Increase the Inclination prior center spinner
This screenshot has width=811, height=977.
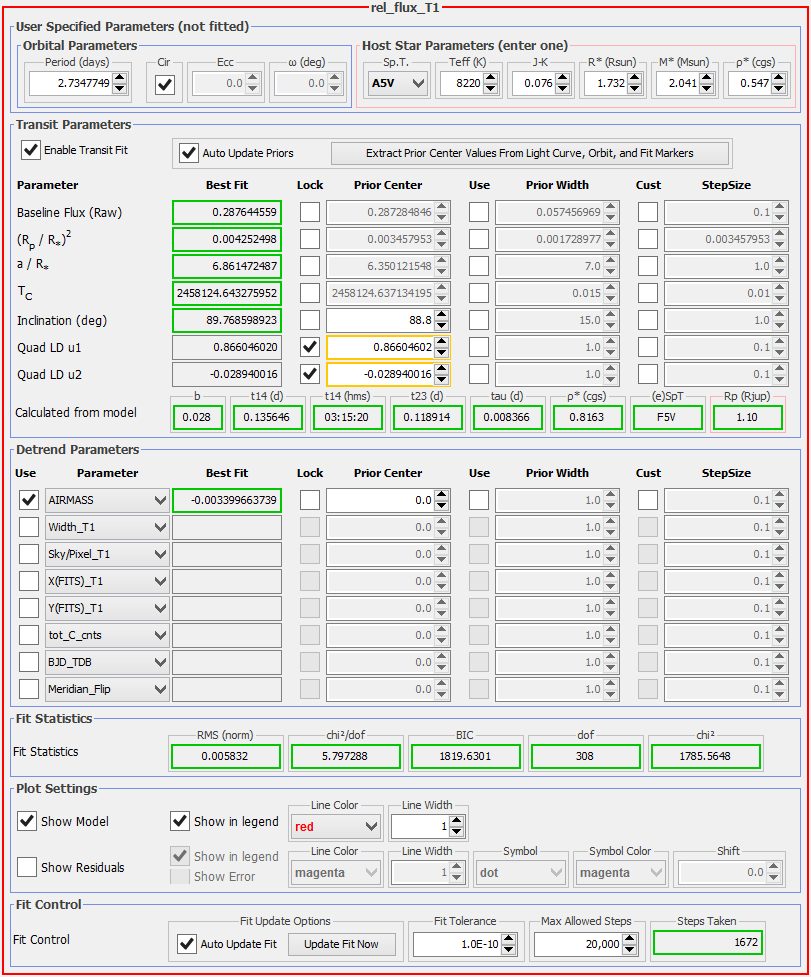442,316
